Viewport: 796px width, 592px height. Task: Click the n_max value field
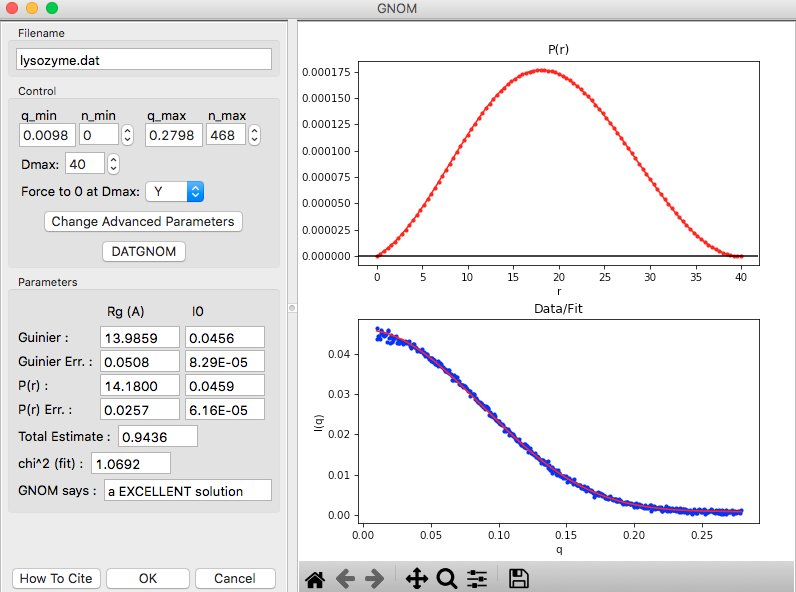click(x=225, y=135)
